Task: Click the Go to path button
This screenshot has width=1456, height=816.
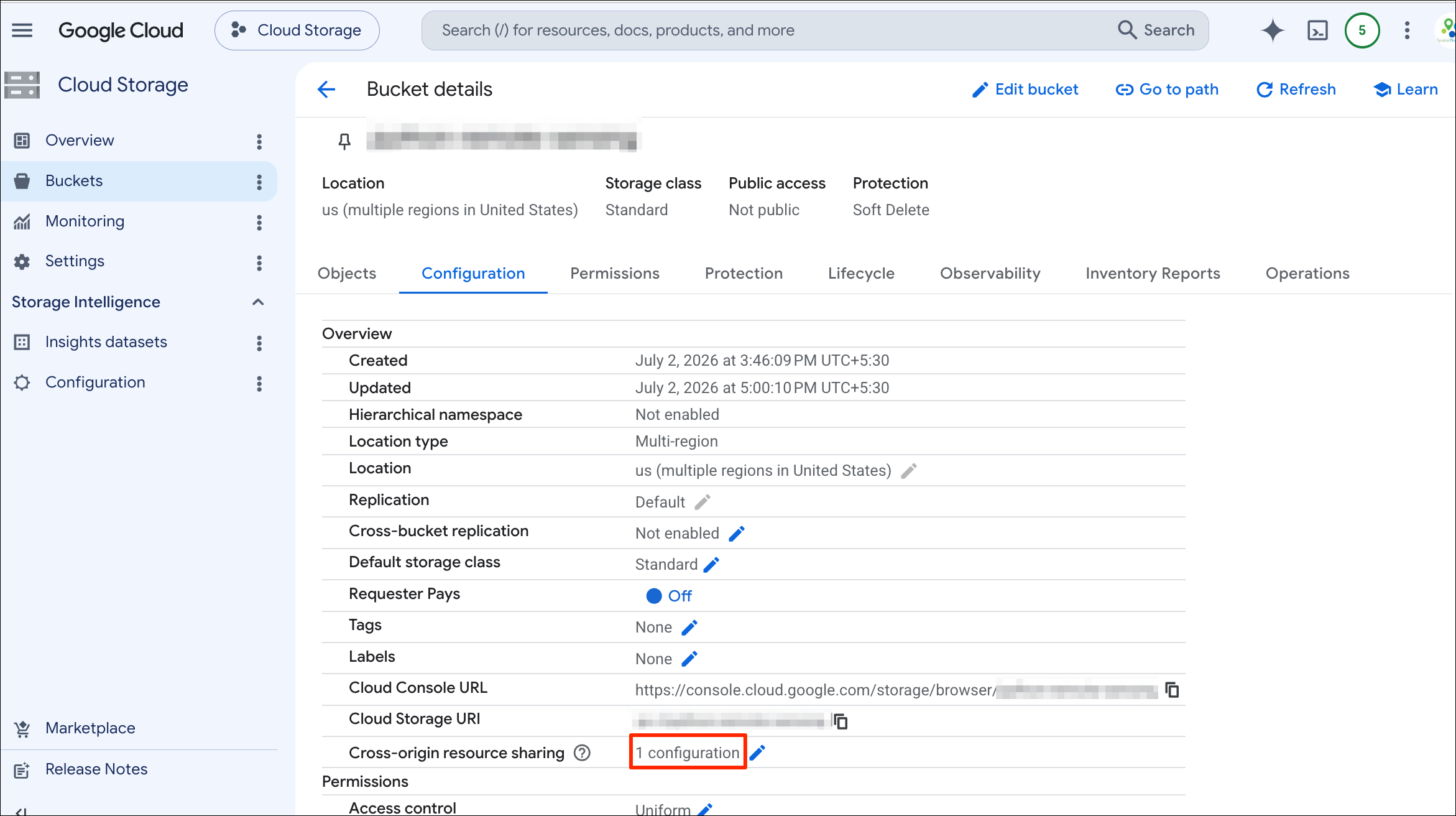Action: click(1167, 90)
